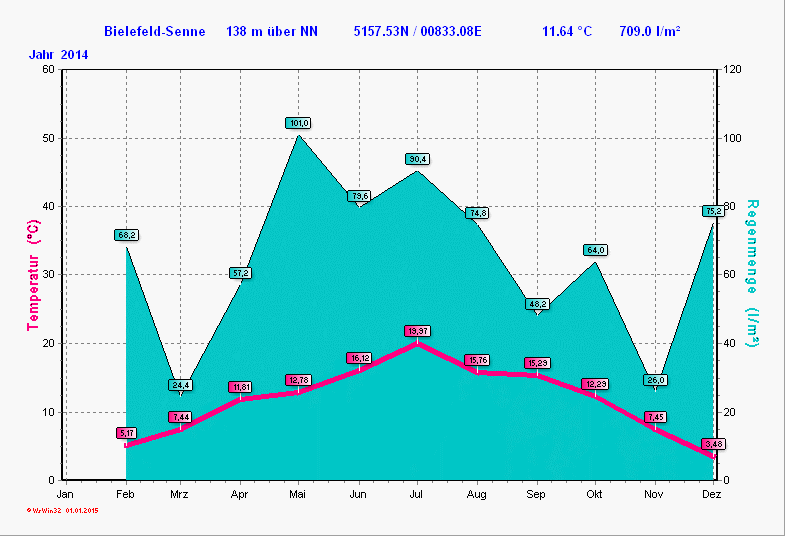785x536 pixels.
Task: Click the February rain label 68,2
Action: pos(127,235)
